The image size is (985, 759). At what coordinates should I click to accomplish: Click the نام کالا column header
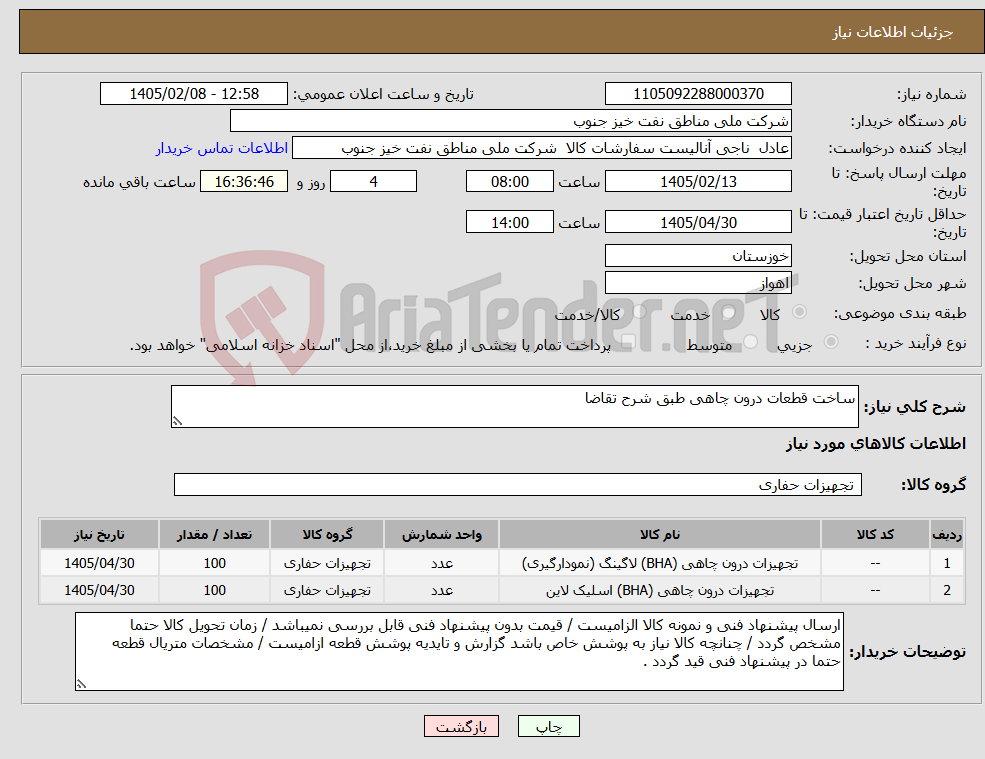[x=660, y=535]
